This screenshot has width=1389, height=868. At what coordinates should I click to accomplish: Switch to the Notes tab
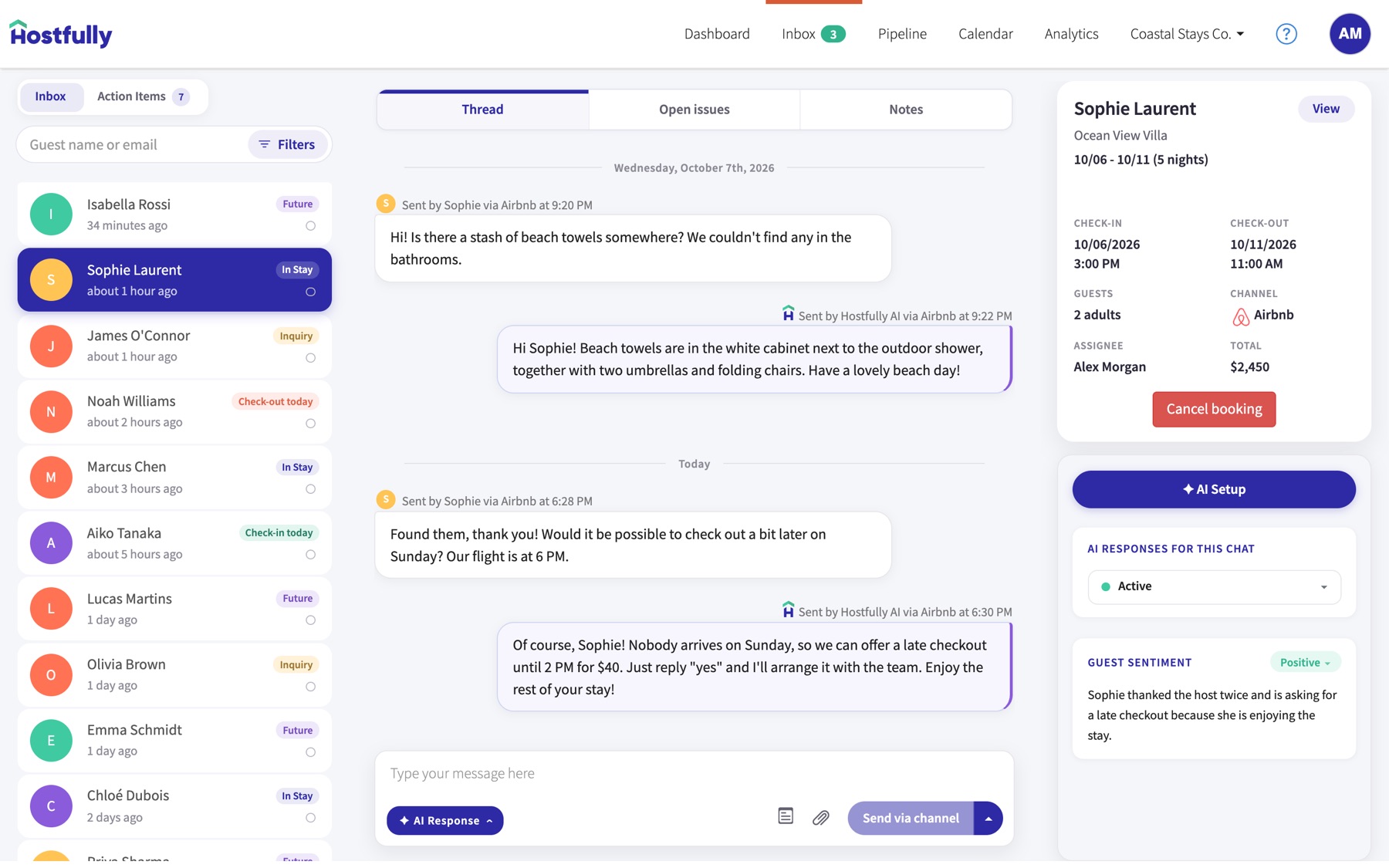906,110
